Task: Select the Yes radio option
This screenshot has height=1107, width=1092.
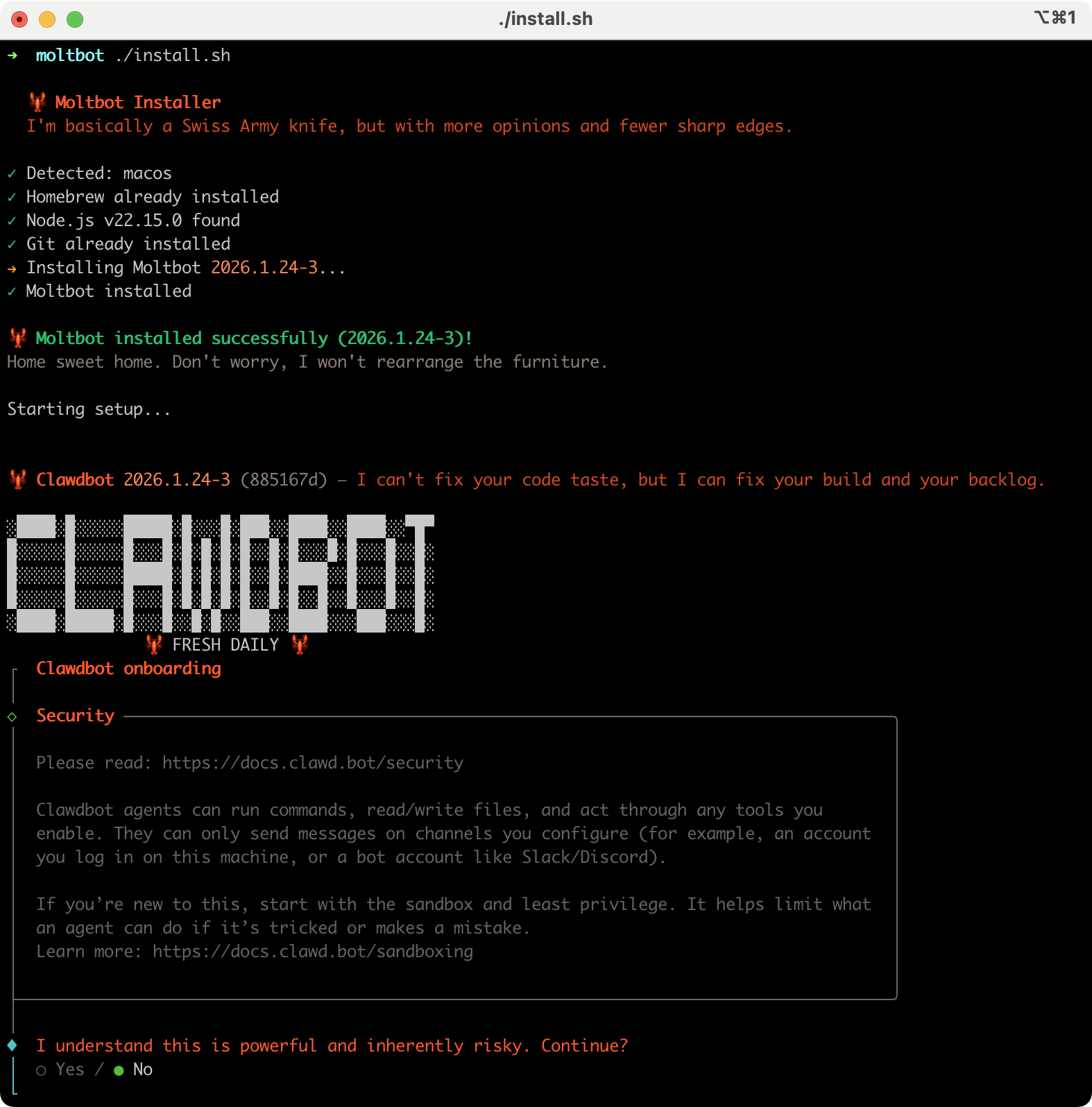Action: tap(42, 1070)
